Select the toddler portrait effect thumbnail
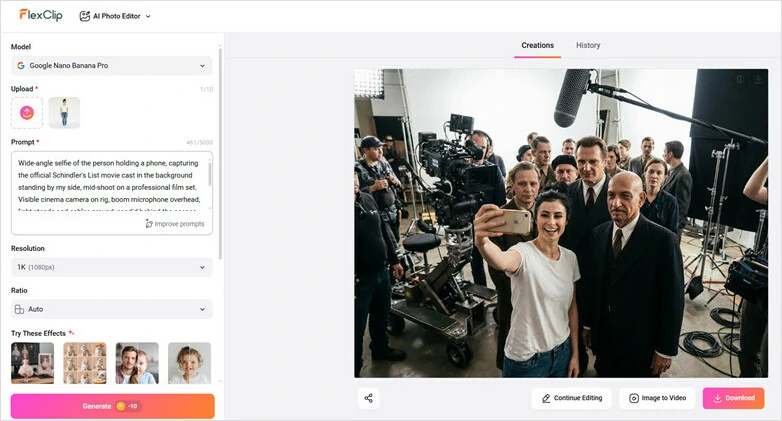782x421 pixels. coord(190,363)
